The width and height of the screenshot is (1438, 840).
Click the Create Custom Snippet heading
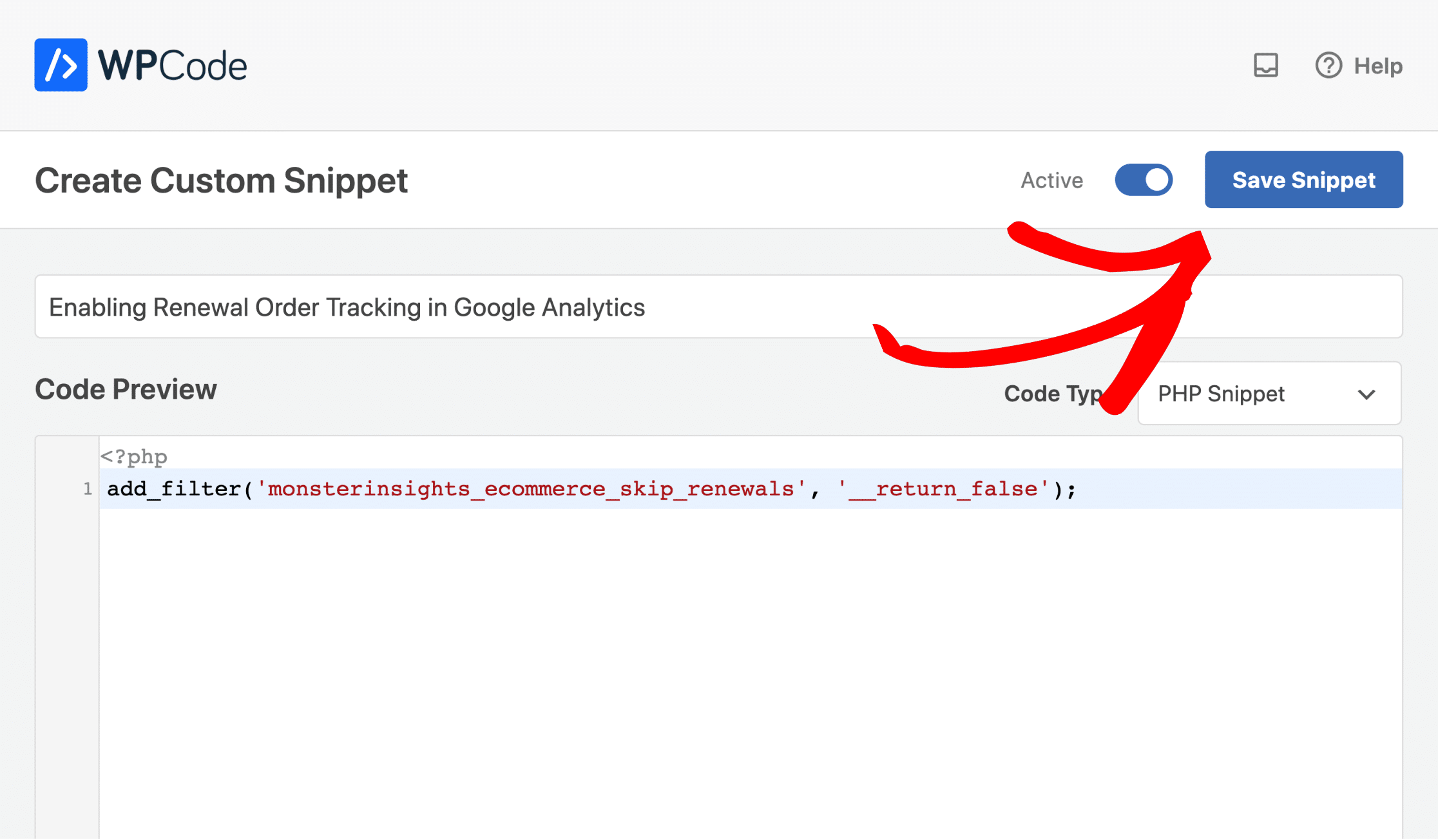[221, 180]
